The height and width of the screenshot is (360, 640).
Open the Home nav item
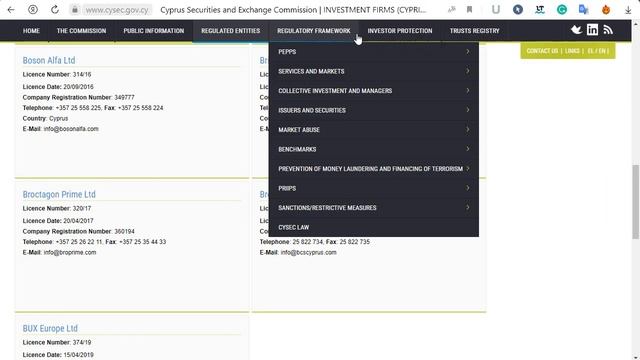point(31,31)
